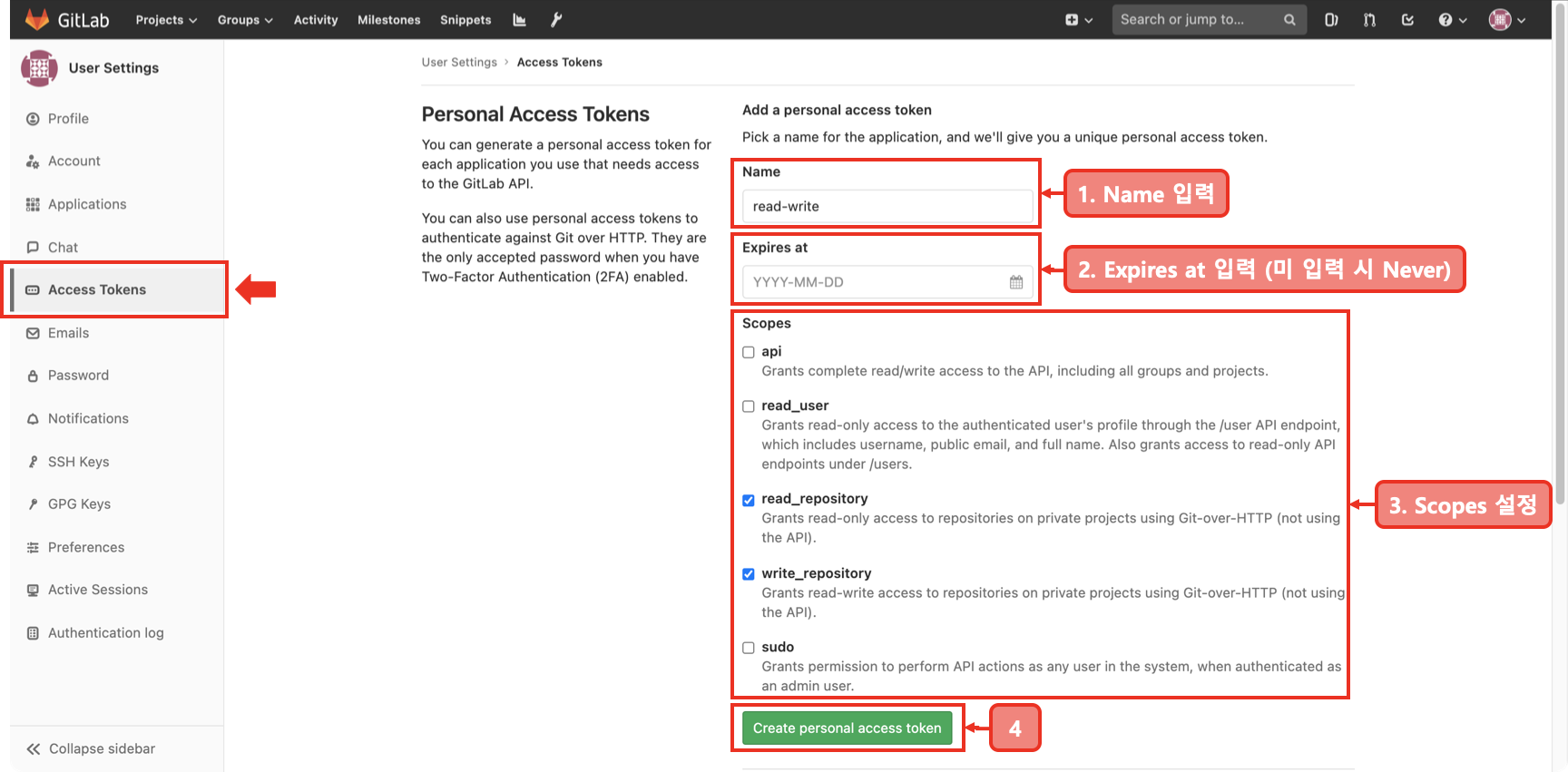Screen dimensions: 1568x772
Task: Click the Preferences sliders icon
Action: pyautogui.click(x=33, y=547)
